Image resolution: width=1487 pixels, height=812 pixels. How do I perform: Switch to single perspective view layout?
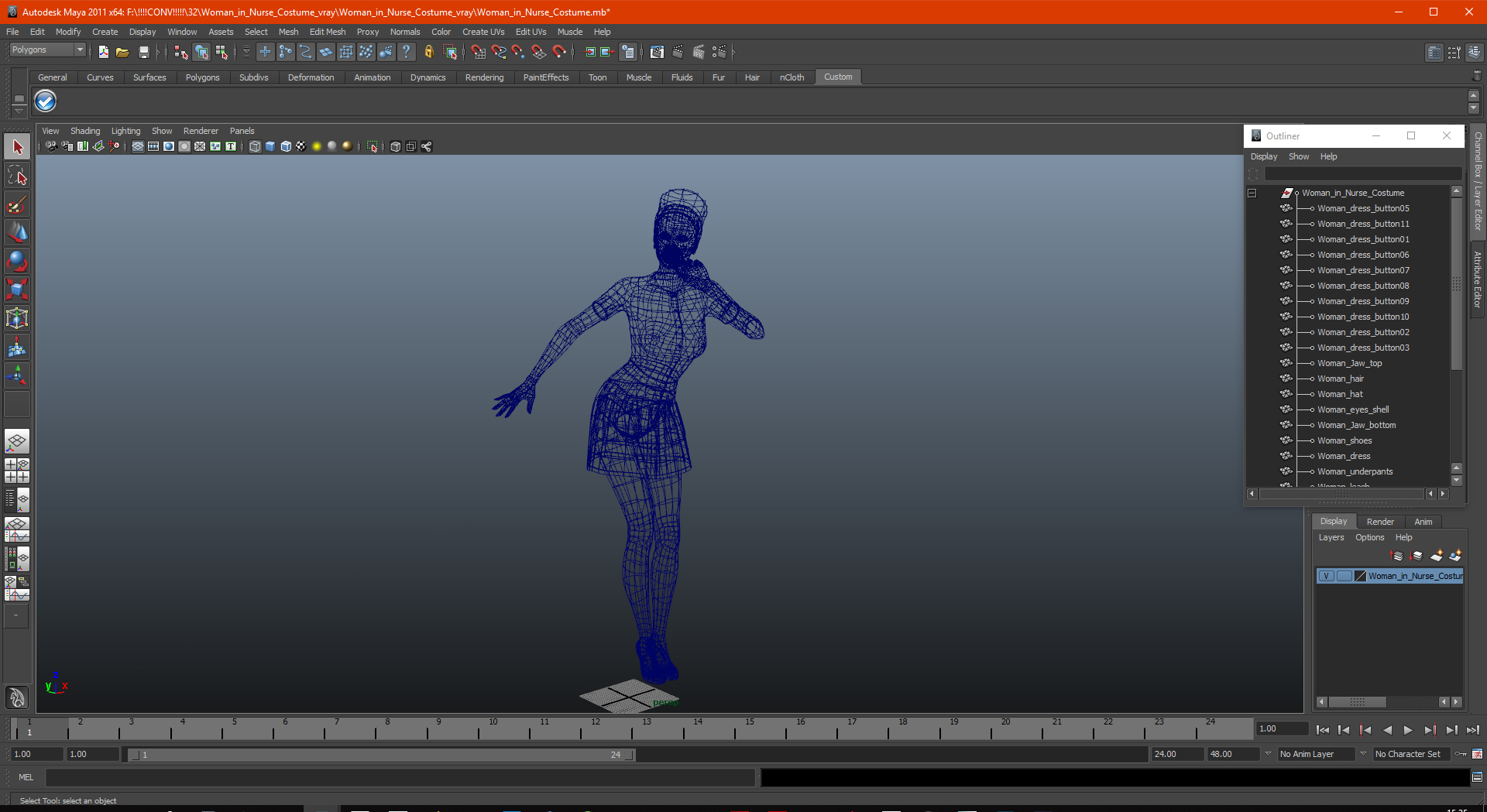(17, 442)
